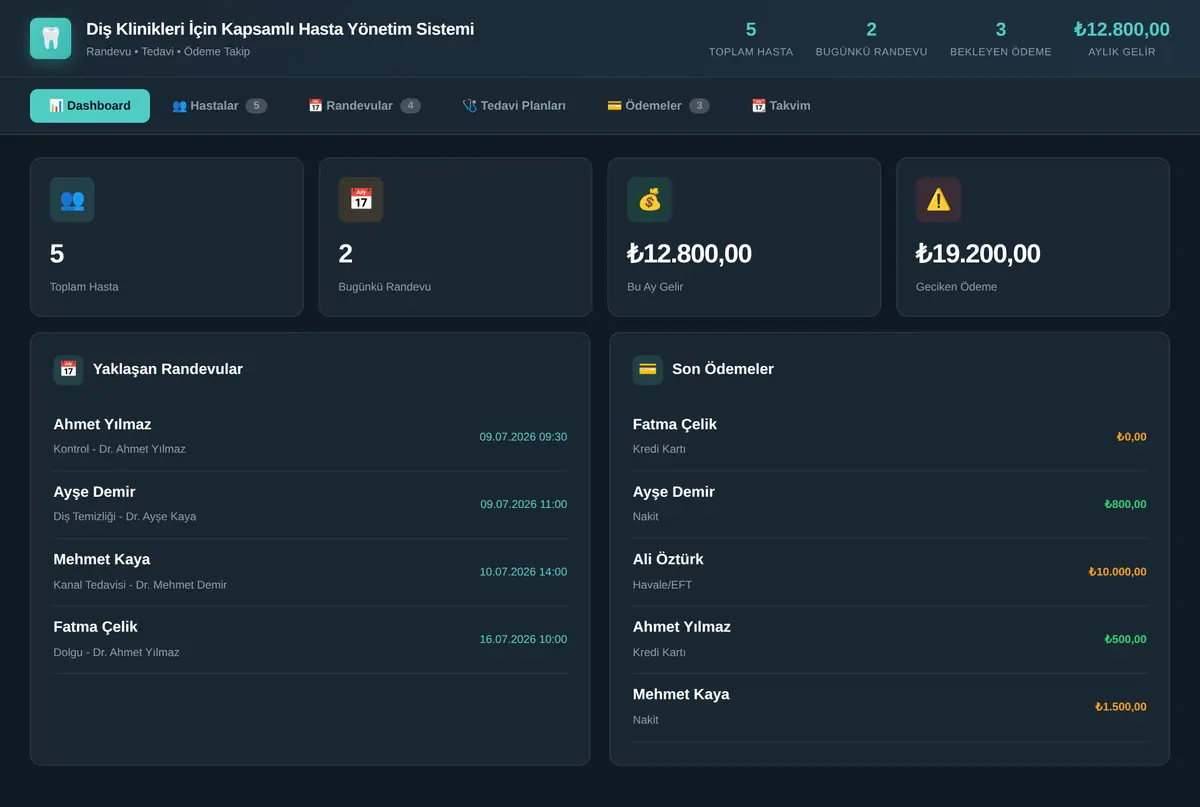Click the ₺19.200,00 Geciken Ödeme value

tap(978, 254)
